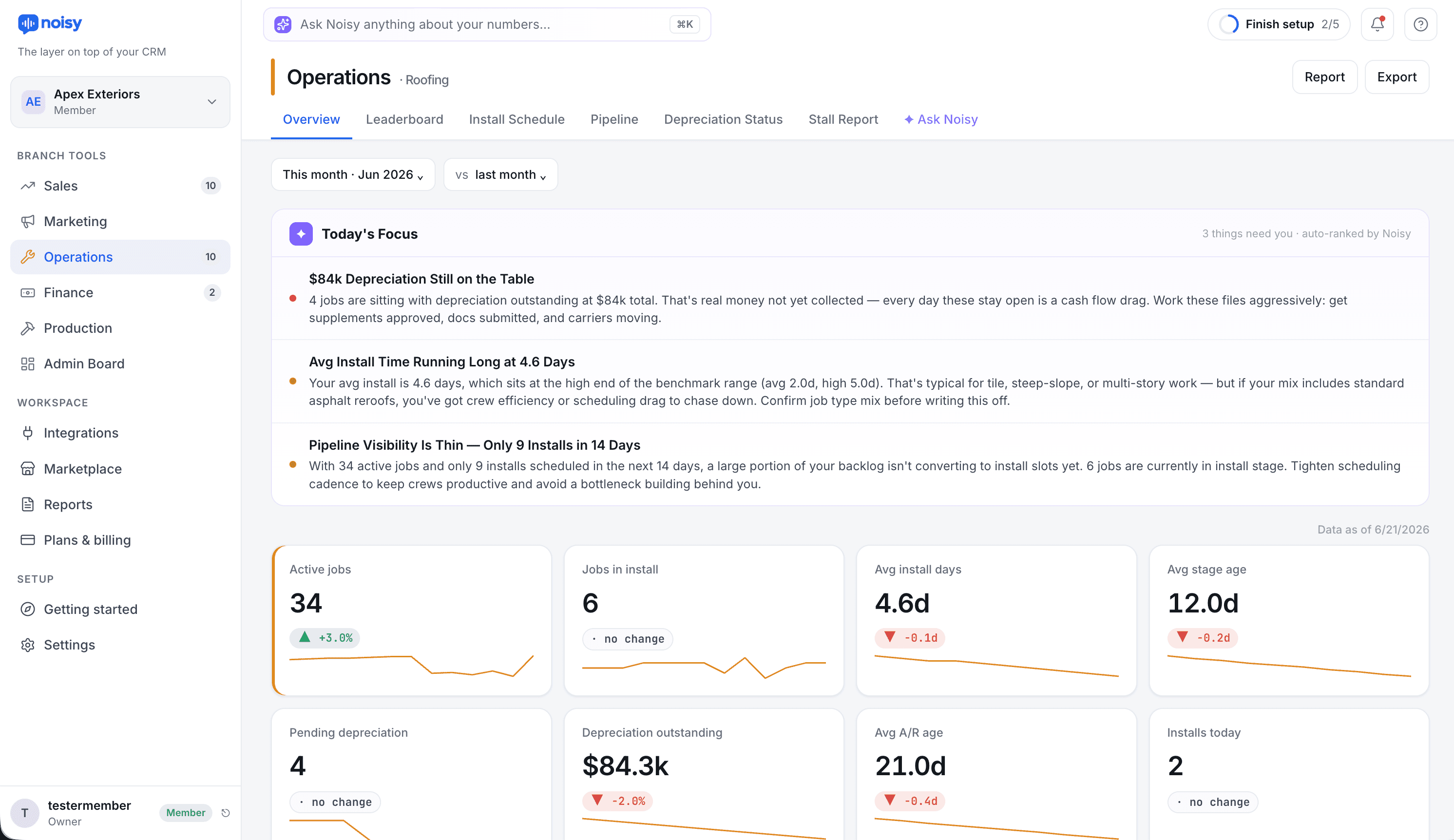Image resolution: width=1454 pixels, height=840 pixels.
Task: Click the Today's Focus sparkle icon
Action: pyautogui.click(x=301, y=234)
